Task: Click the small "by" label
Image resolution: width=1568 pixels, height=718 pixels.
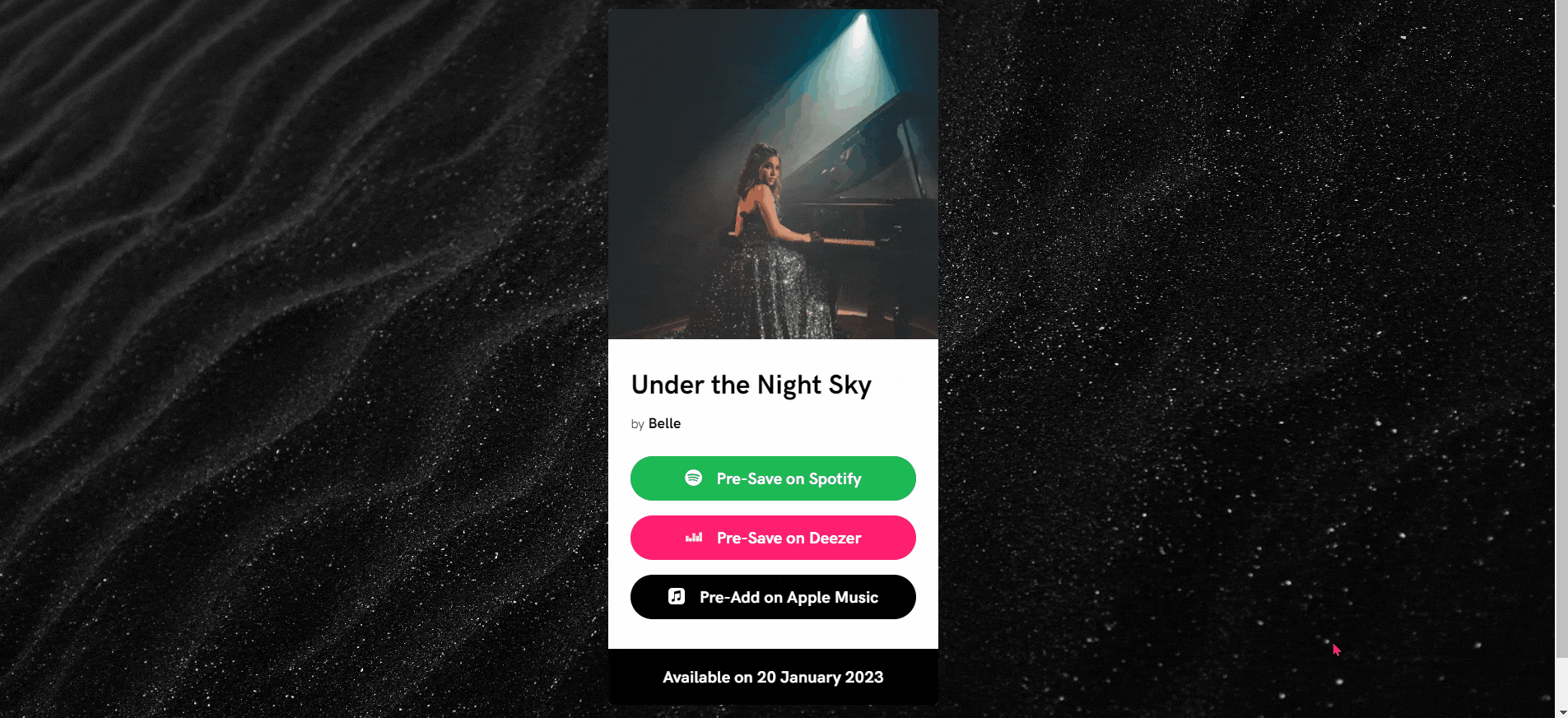Action: click(637, 424)
